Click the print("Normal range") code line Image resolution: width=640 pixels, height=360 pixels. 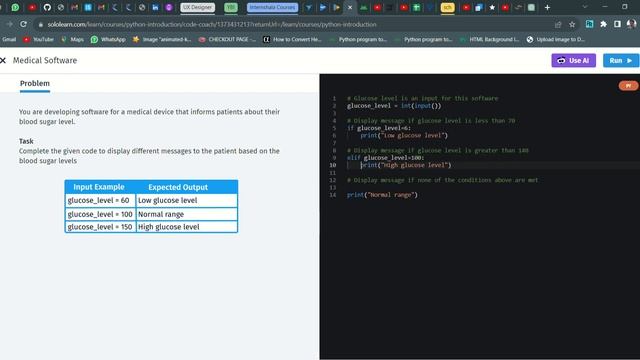click(x=382, y=195)
